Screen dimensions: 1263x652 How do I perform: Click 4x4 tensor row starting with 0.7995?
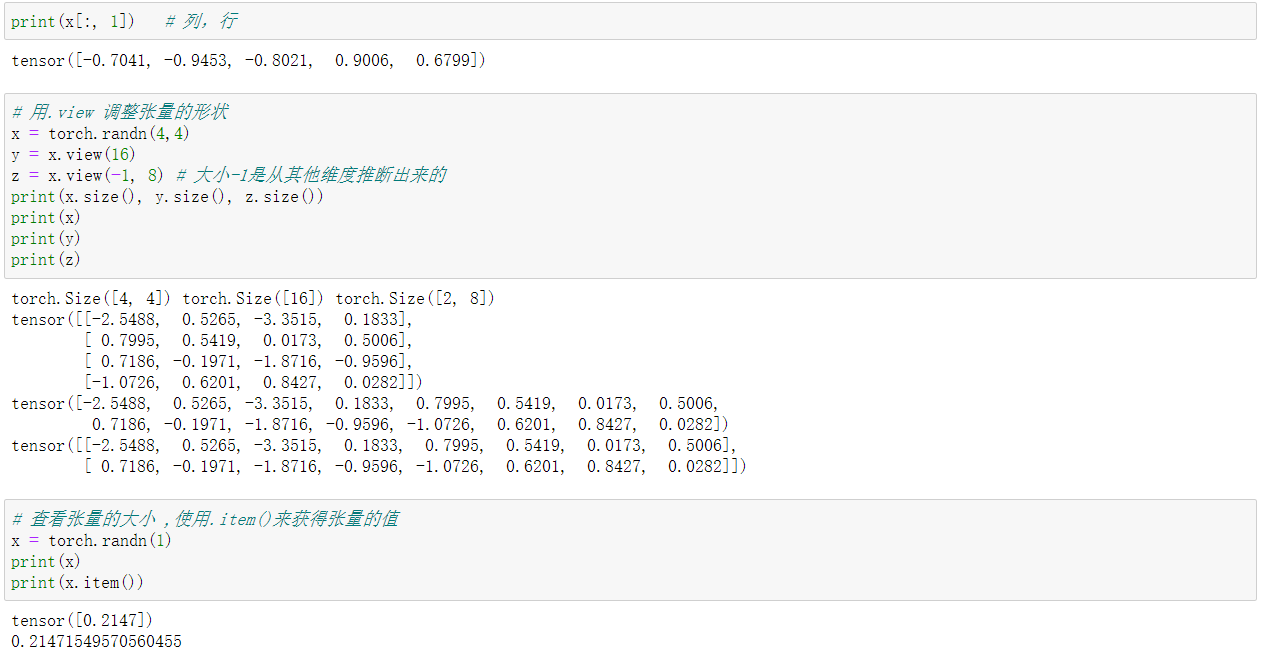tap(249, 341)
